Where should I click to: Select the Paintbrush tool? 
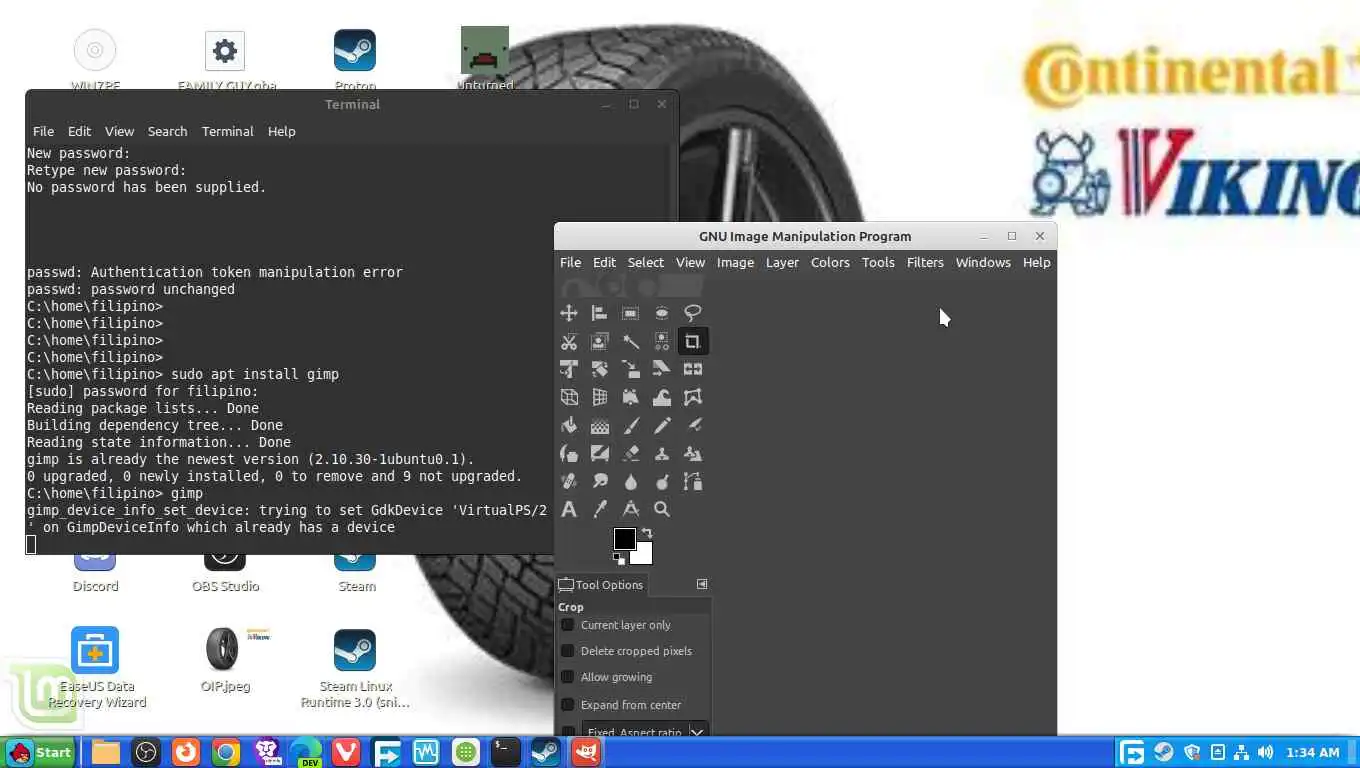click(631, 425)
